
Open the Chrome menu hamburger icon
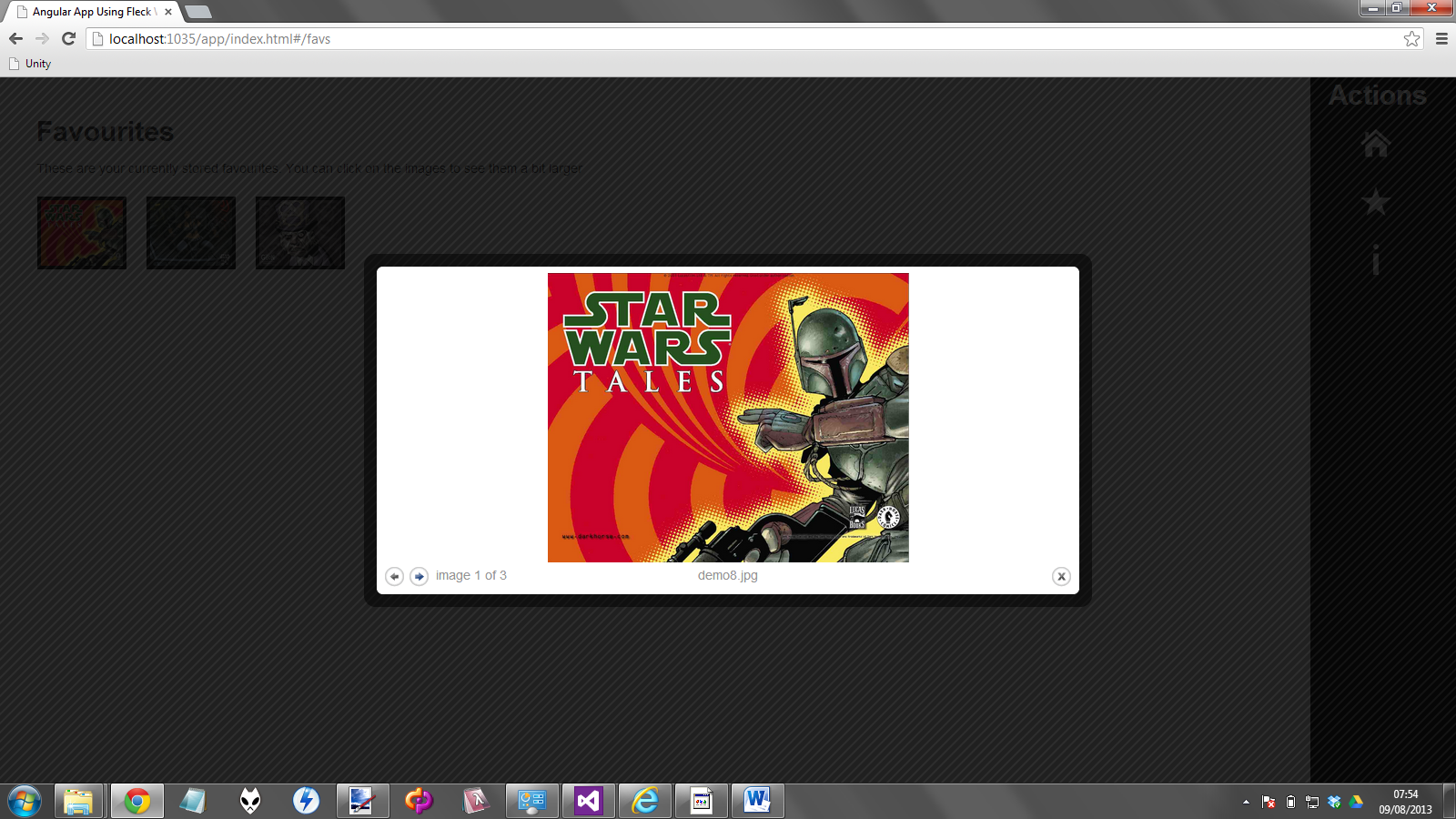[1441, 38]
